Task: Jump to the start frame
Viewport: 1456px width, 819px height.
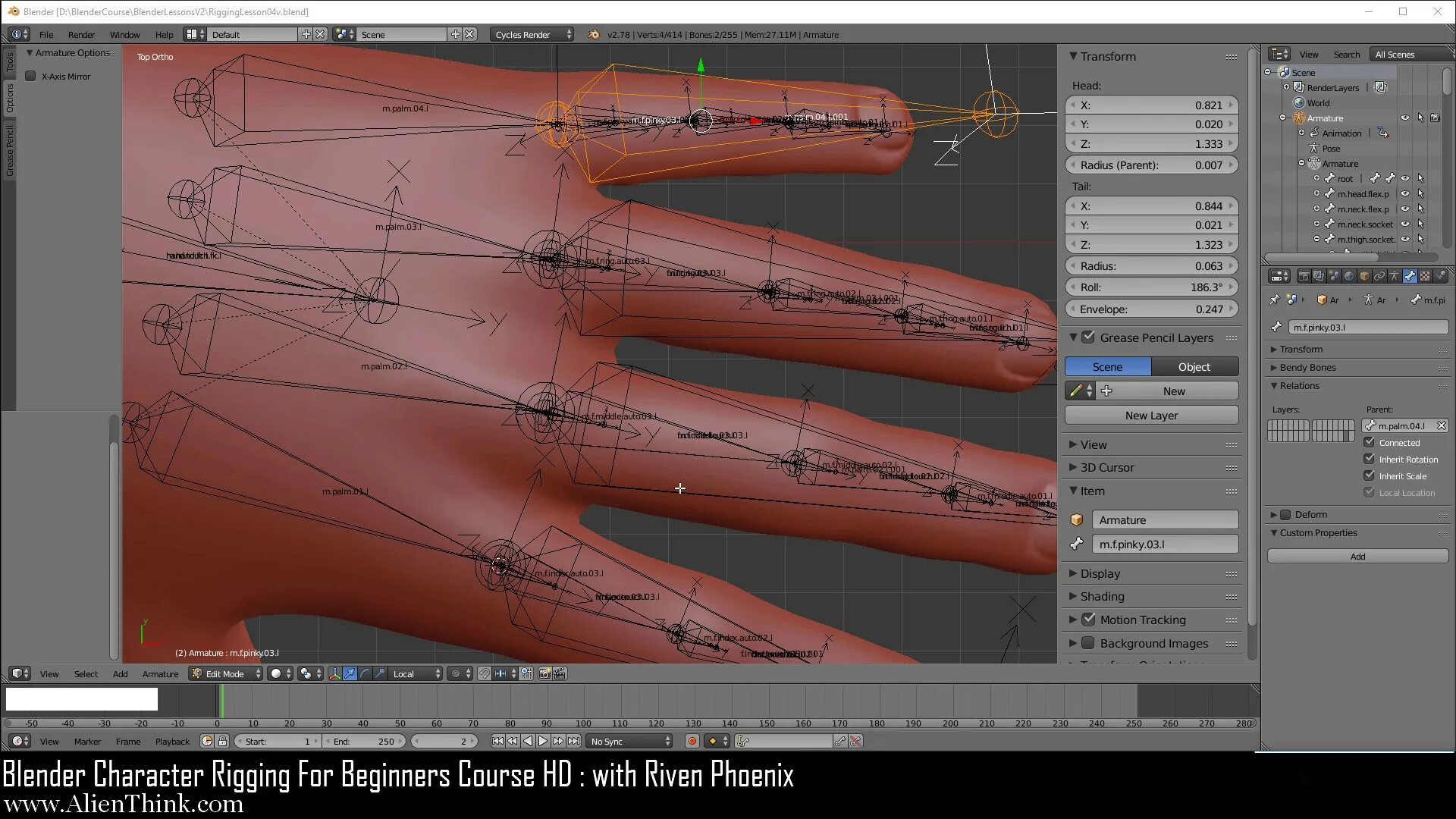Action: pos(497,741)
